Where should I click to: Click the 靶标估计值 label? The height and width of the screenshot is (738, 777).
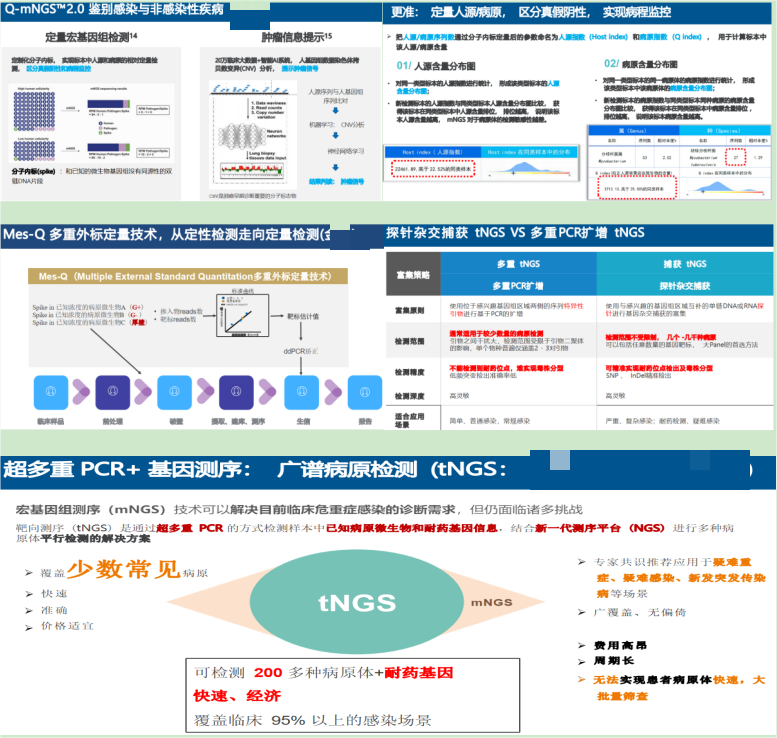303,316
